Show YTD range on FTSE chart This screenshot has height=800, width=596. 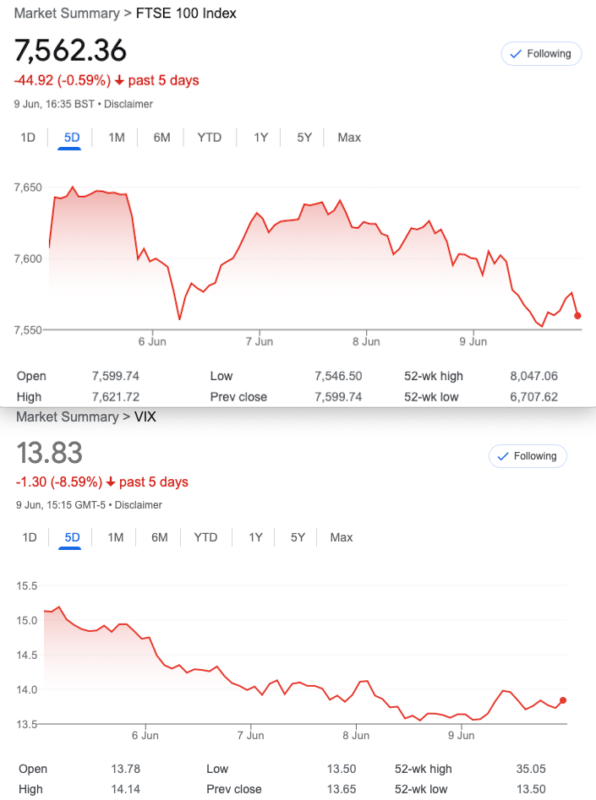210,138
